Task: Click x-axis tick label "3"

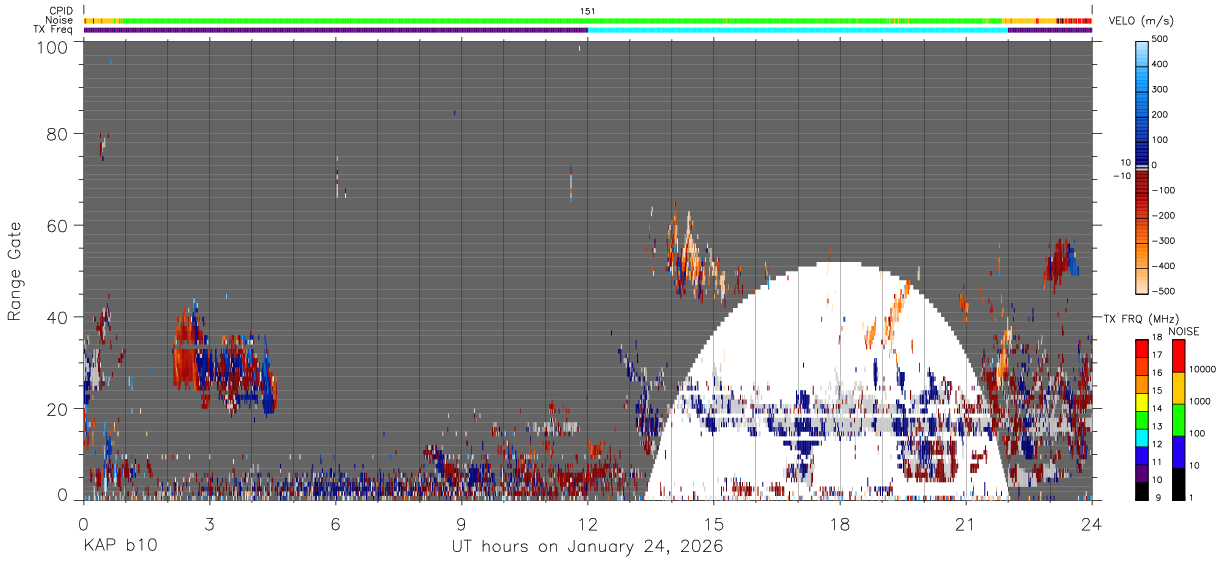Action: coord(209,523)
